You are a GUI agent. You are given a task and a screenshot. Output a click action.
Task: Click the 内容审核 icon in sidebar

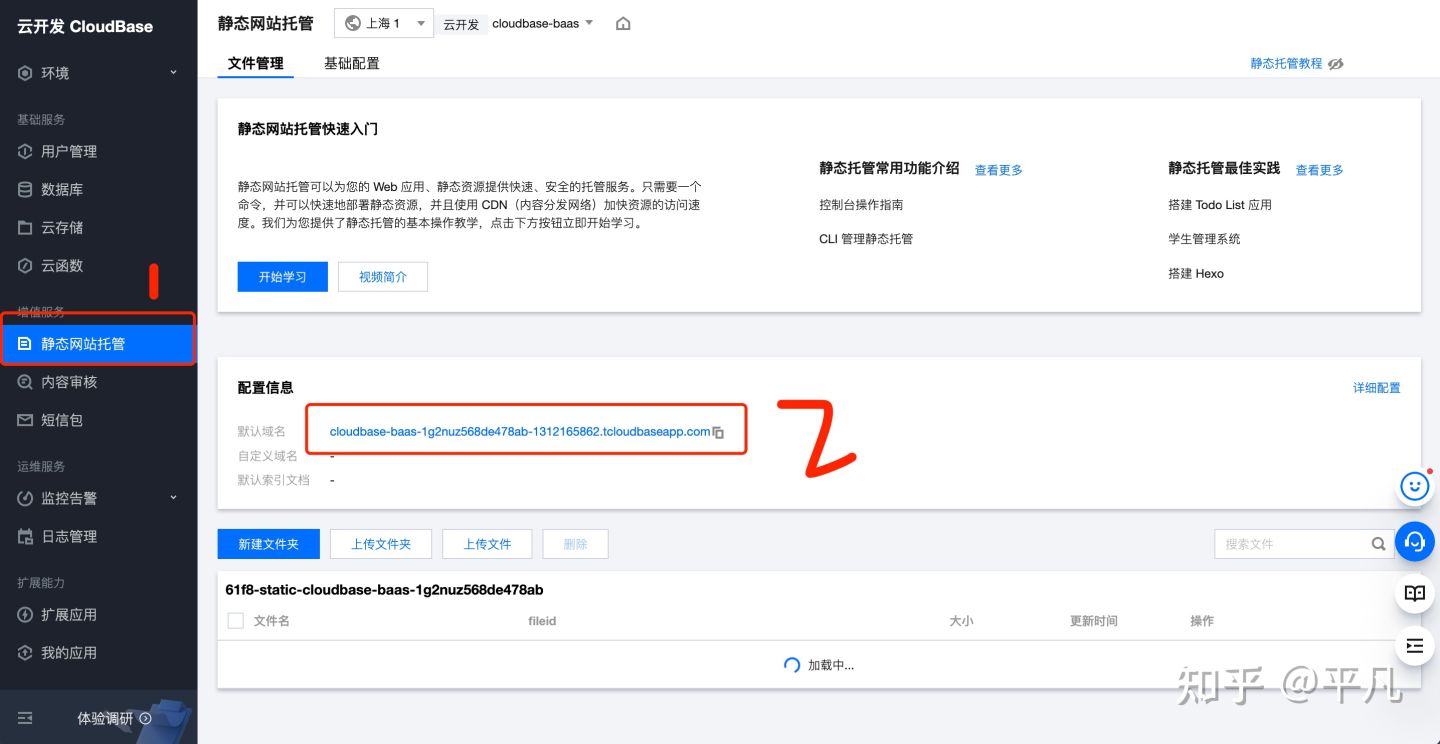click(x=25, y=381)
